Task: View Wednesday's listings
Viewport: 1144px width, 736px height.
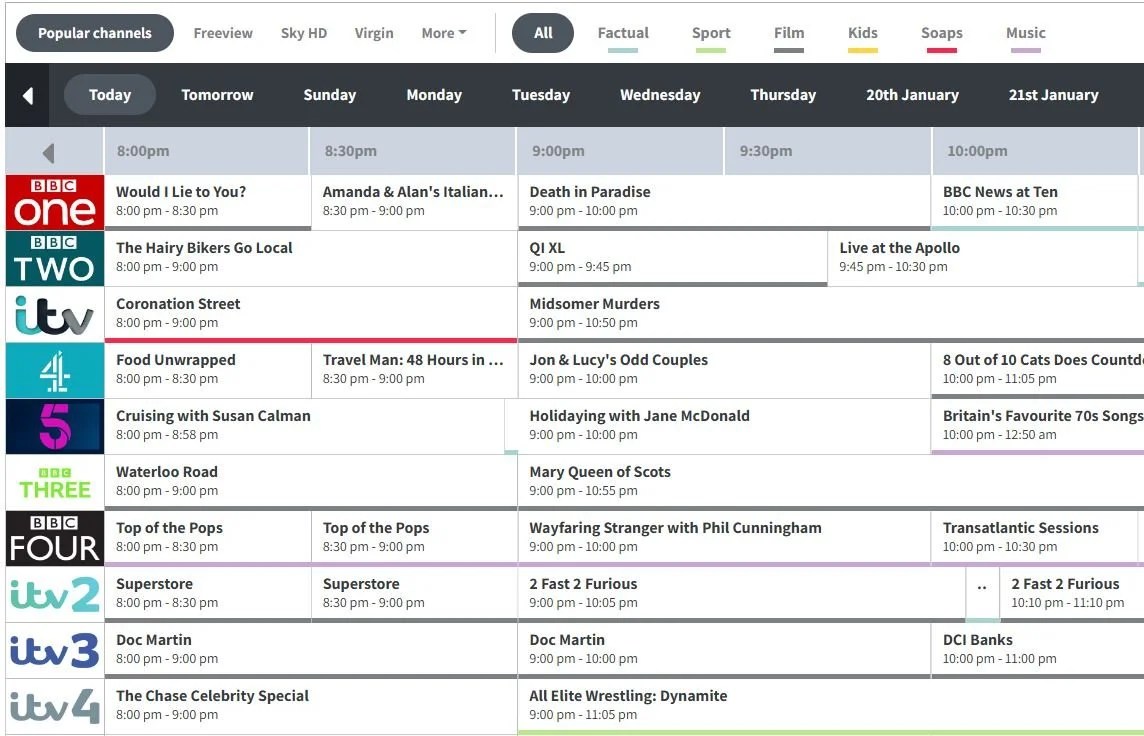Action: click(660, 95)
